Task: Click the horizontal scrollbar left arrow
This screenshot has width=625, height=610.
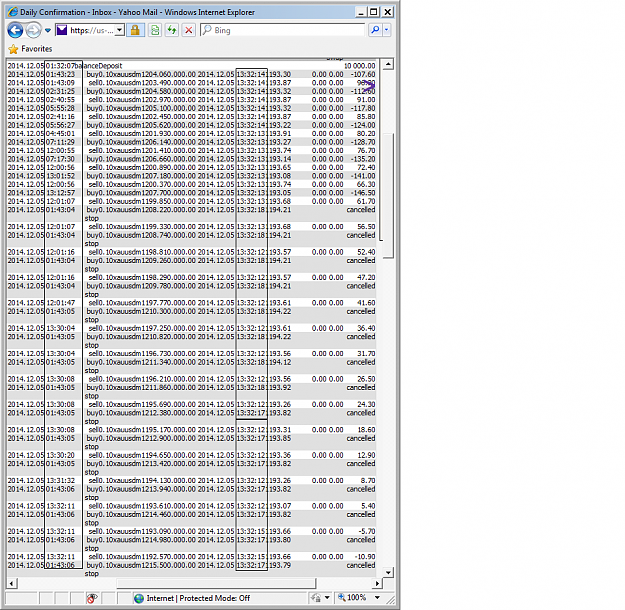Action: 12,583
